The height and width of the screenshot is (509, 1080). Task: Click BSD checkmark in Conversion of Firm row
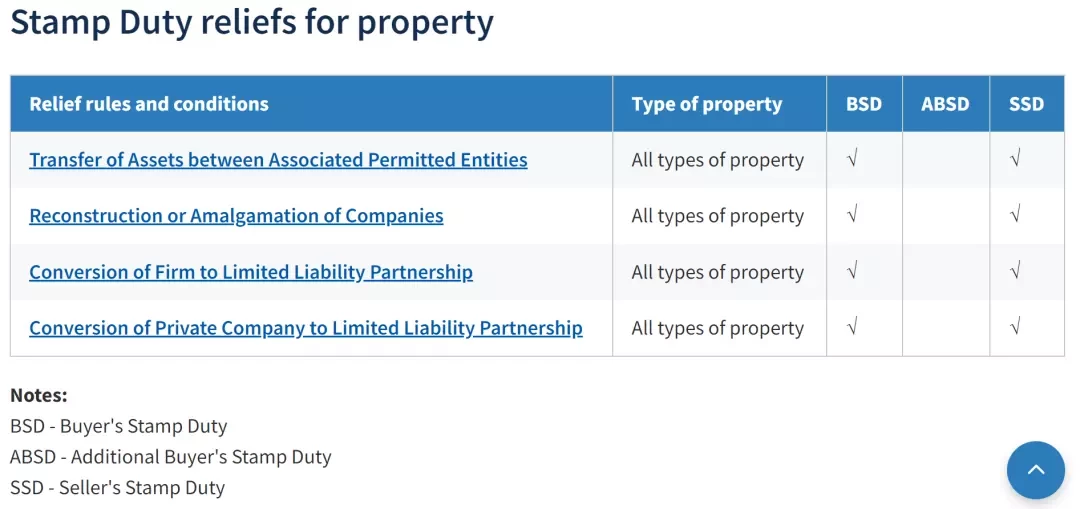pos(852,271)
